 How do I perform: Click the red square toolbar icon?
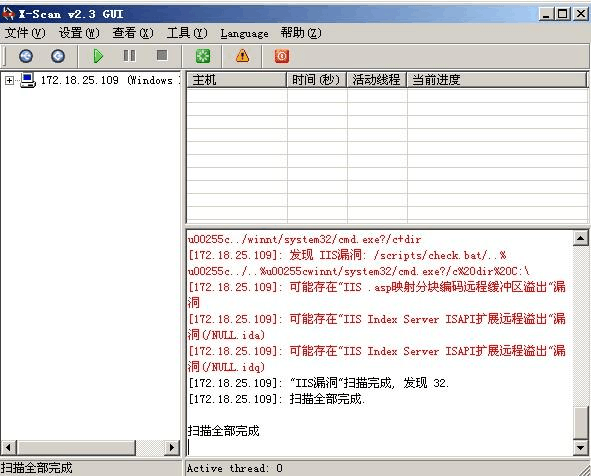tap(282, 56)
